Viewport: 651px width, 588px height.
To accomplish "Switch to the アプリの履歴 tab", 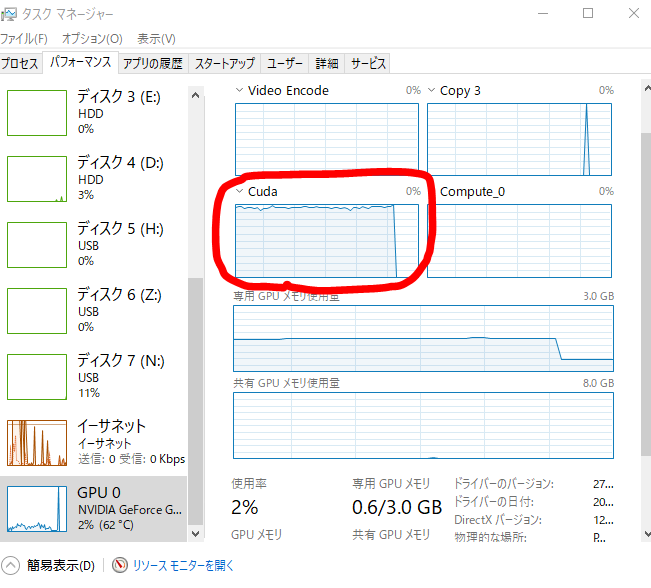I will pos(153,64).
